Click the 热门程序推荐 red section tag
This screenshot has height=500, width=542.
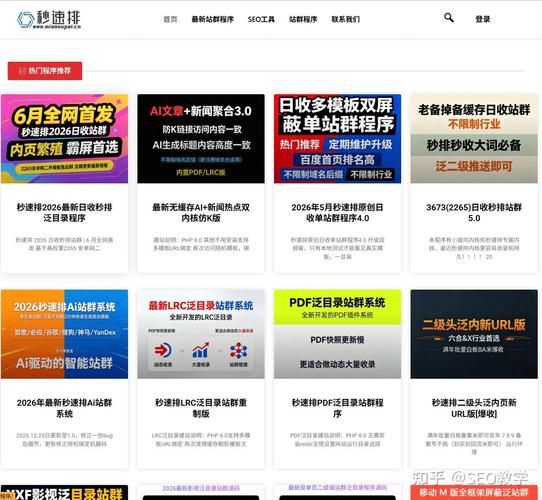(45, 71)
